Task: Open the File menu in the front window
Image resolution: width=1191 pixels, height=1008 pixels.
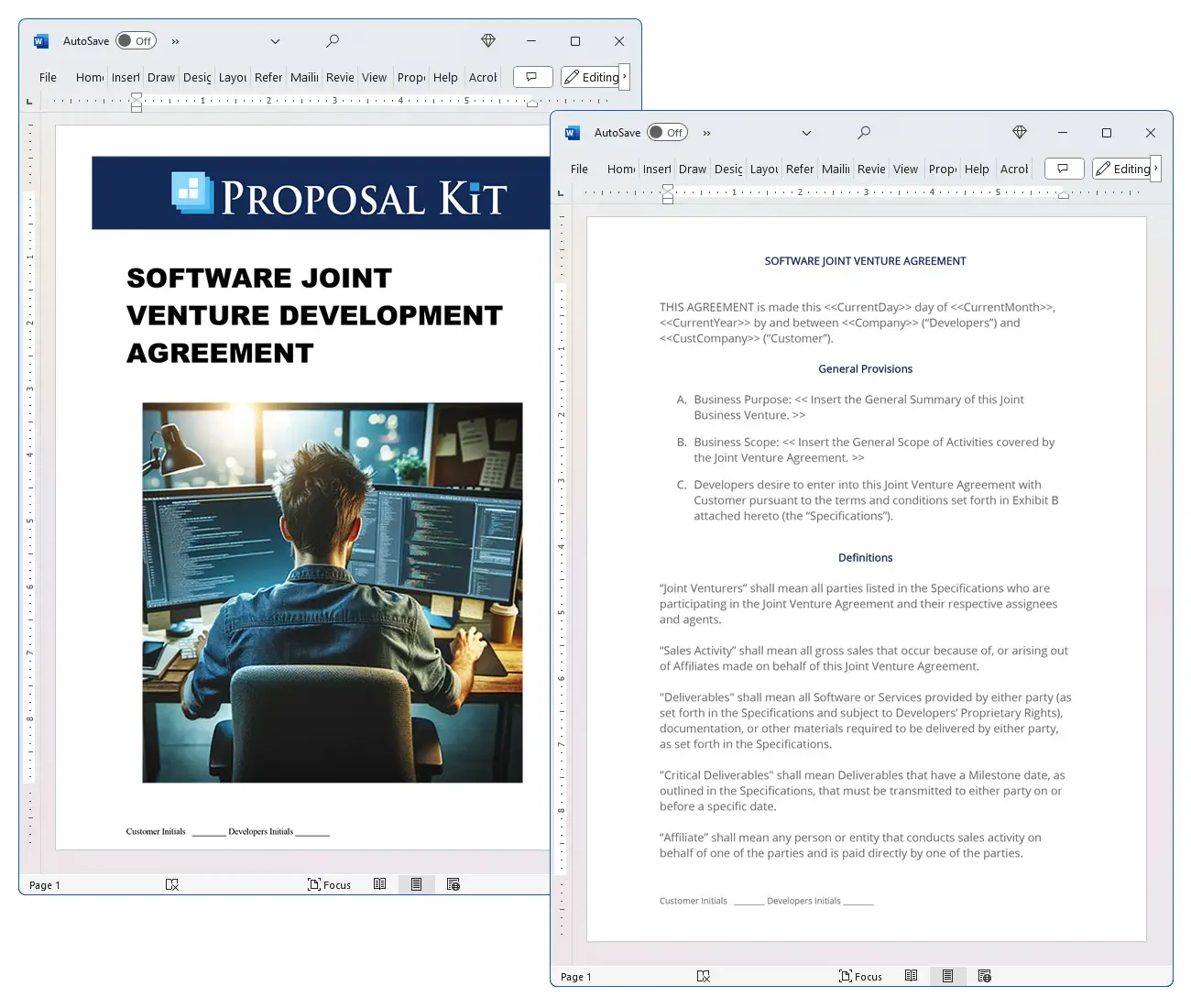Action: [579, 169]
